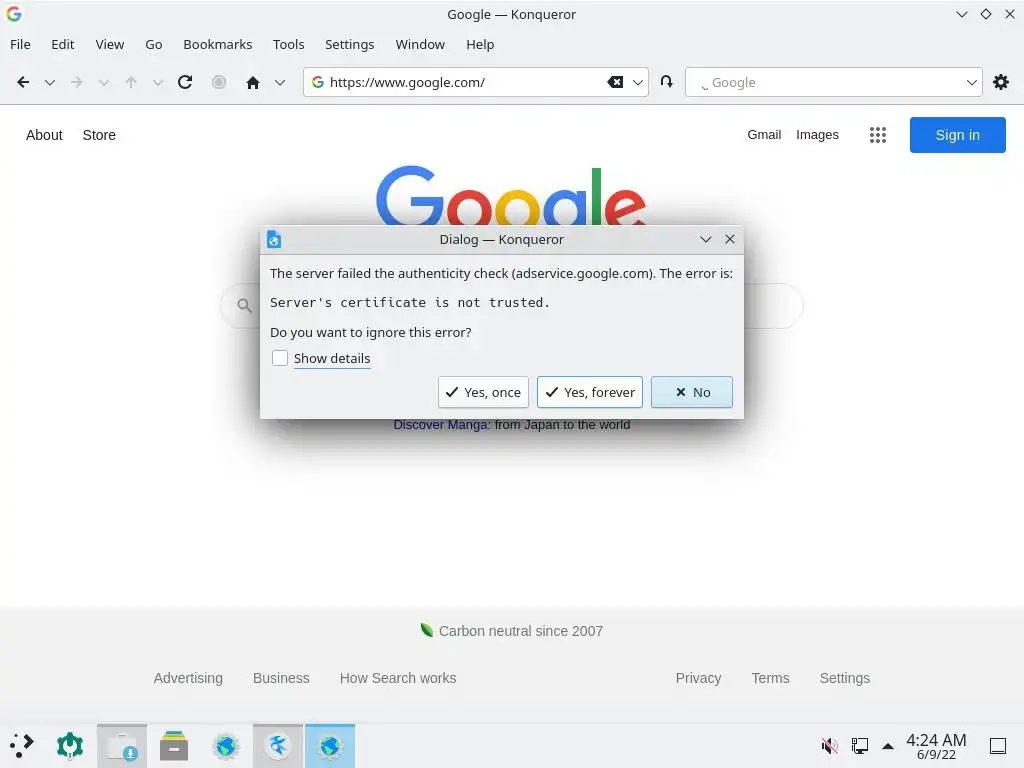This screenshot has width=1024, height=768.
Task: Open the About link
Action: point(44,135)
